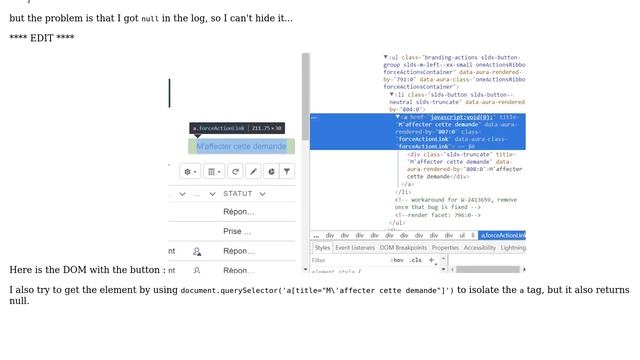Open filters with the funnel icon
Image resolution: width=640 pixels, height=360 pixels.
287,172
